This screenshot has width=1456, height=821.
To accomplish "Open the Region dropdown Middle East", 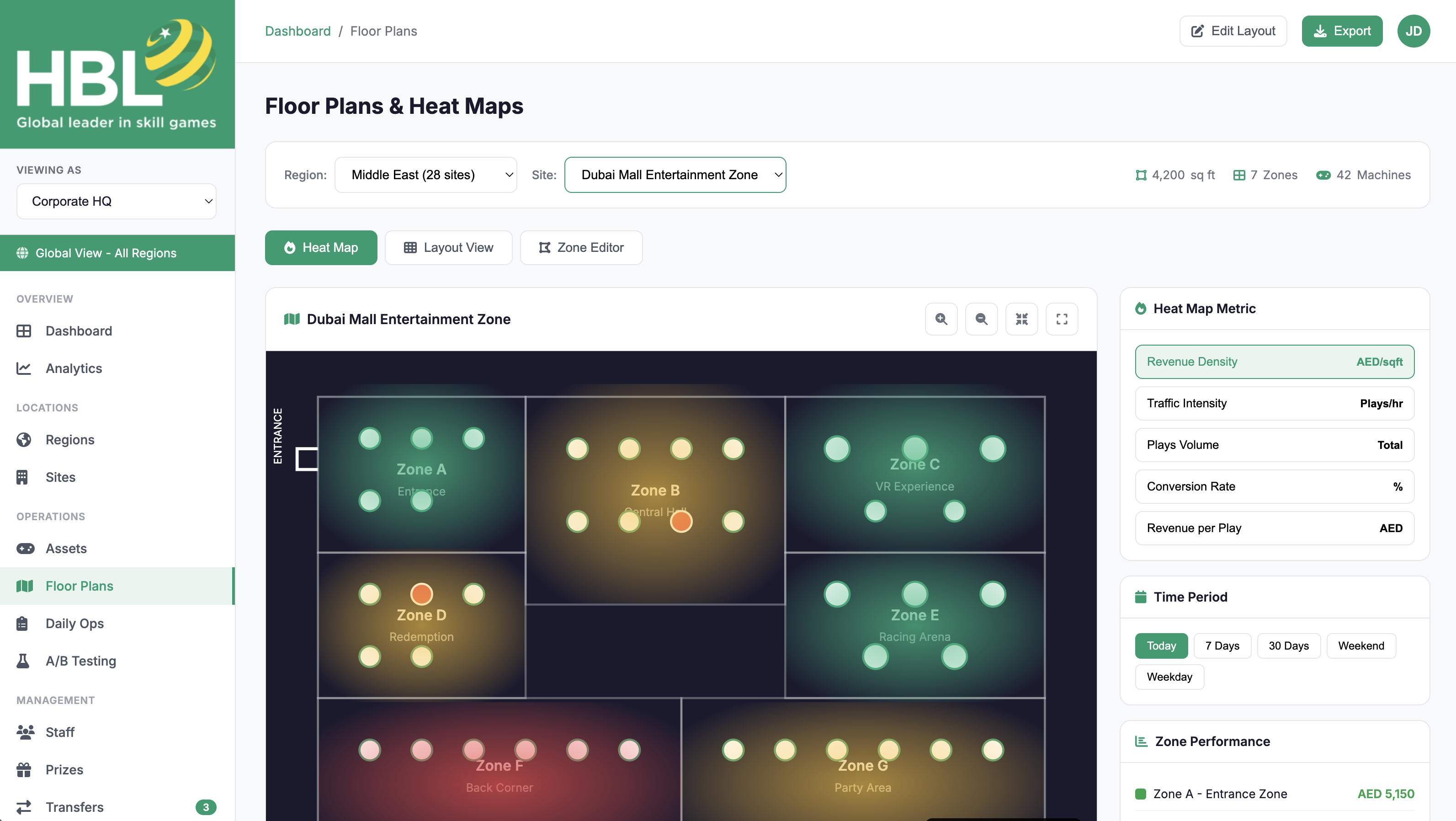I will pyautogui.click(x=425, y=175).
